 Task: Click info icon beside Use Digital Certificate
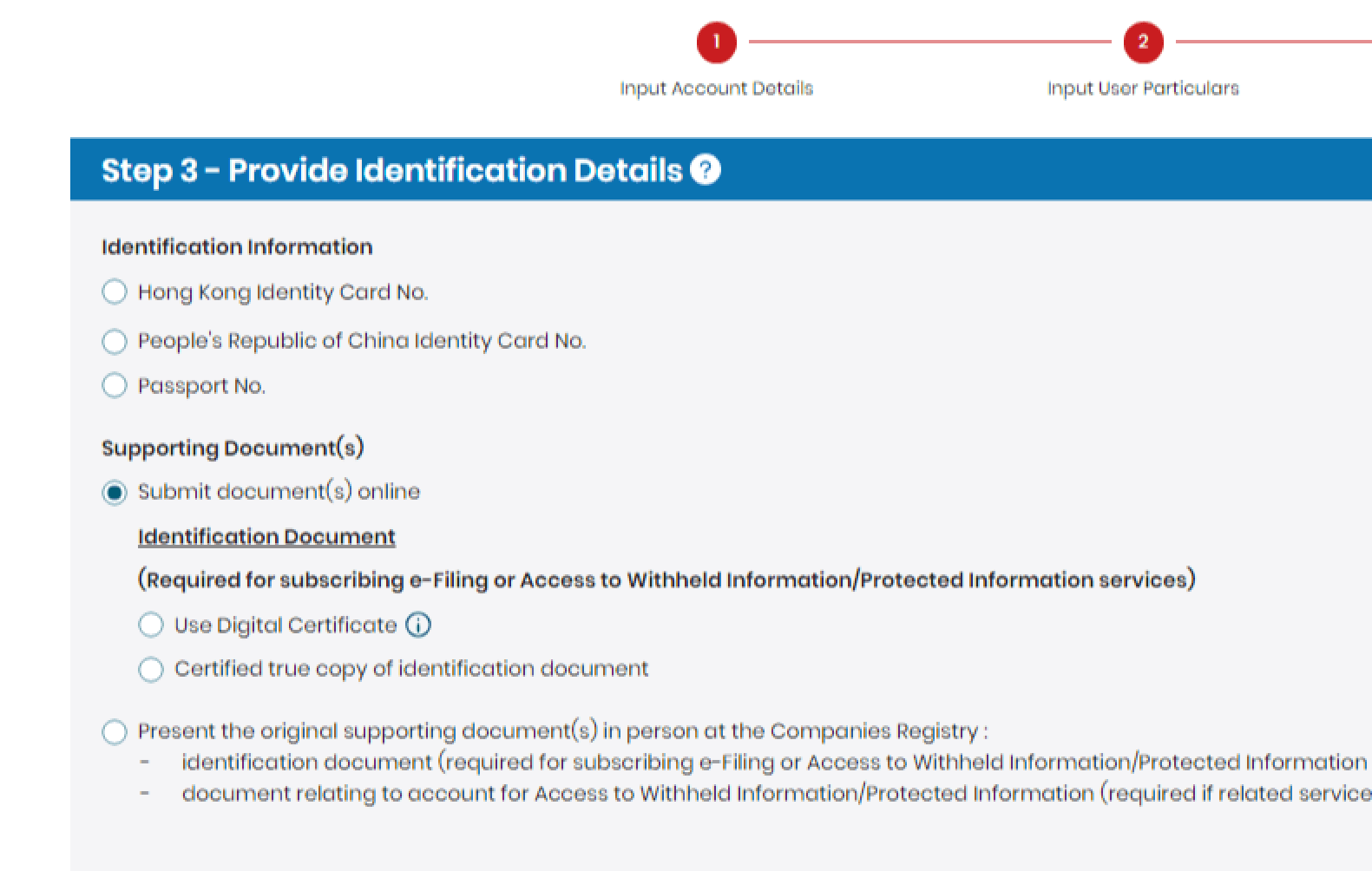click(418, 625)
